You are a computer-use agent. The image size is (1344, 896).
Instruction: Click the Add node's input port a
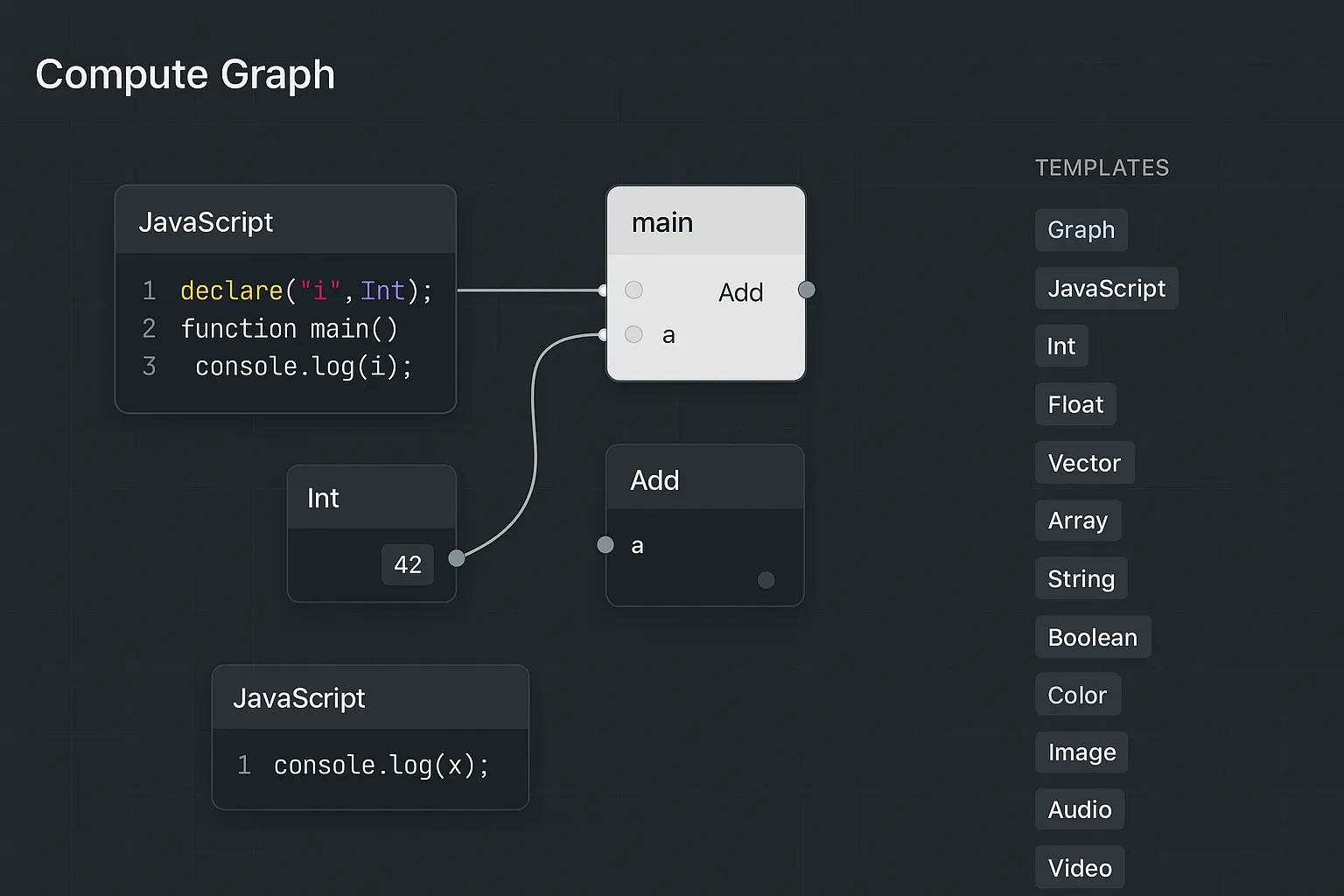(x=605, y=545)
